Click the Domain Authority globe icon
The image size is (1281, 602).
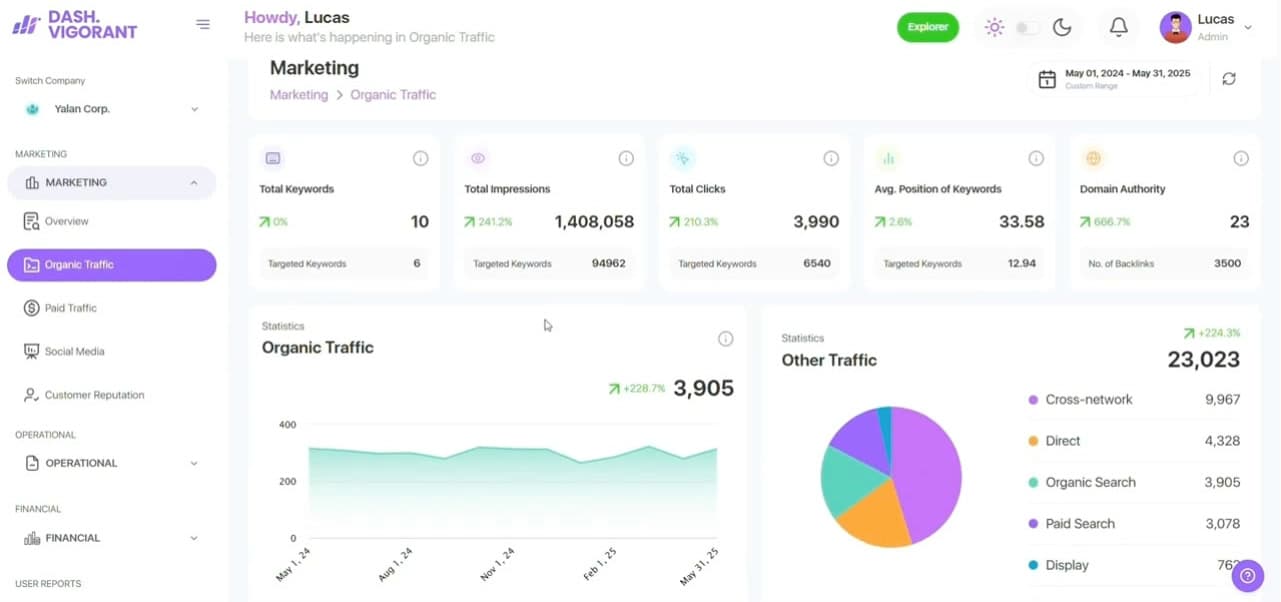(1093, 158)
